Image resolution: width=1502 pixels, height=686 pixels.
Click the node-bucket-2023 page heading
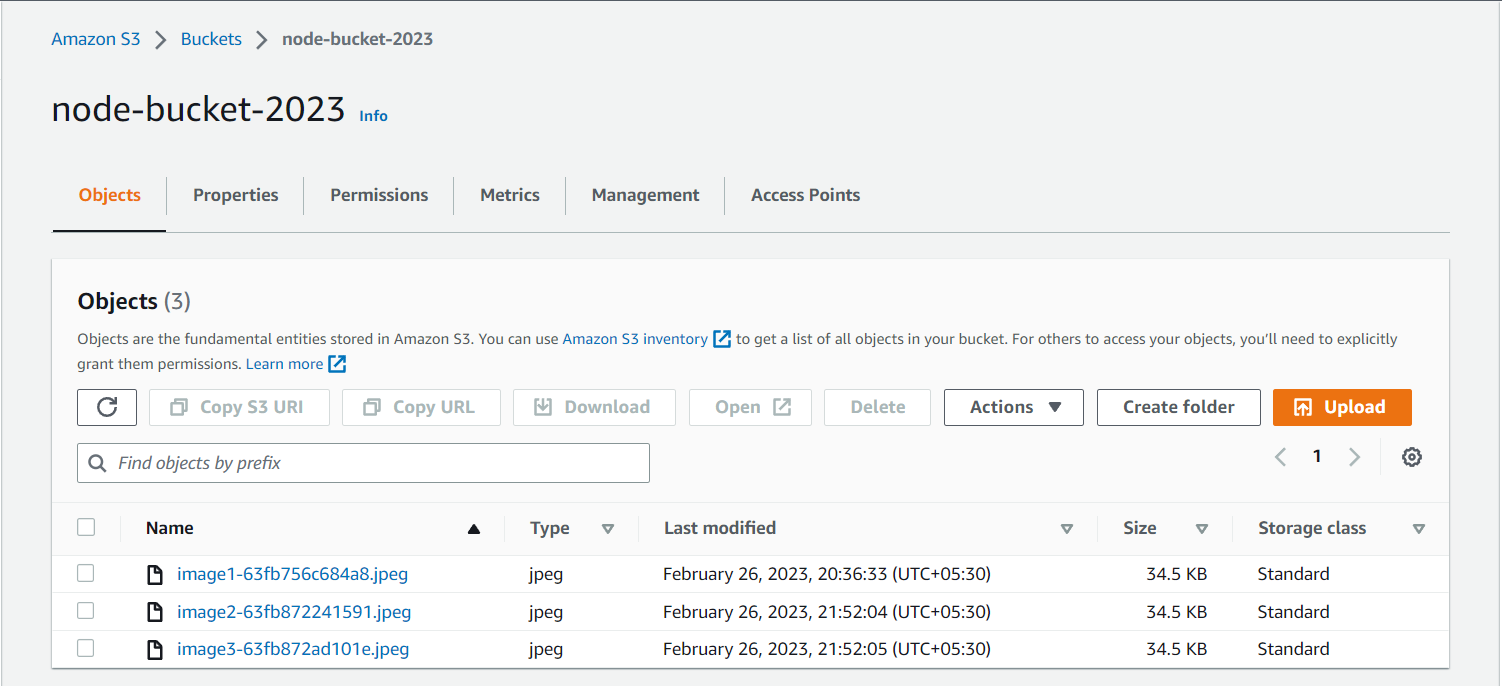pos(198,109)
